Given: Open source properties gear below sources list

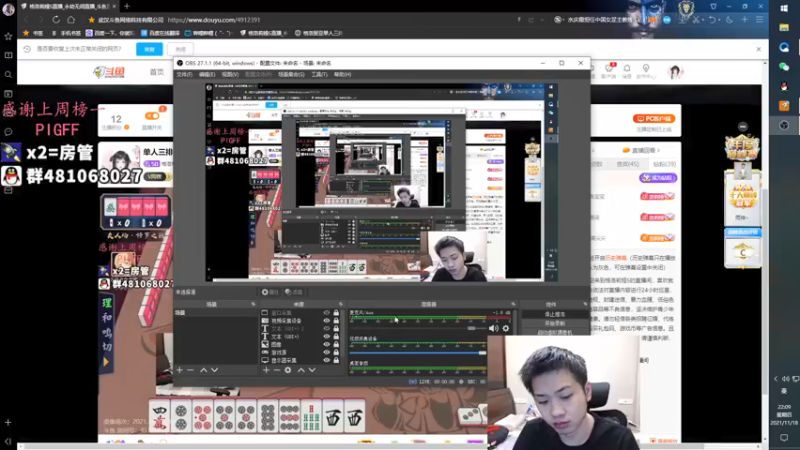Looking at the screenshot, I should click(288, 370).
